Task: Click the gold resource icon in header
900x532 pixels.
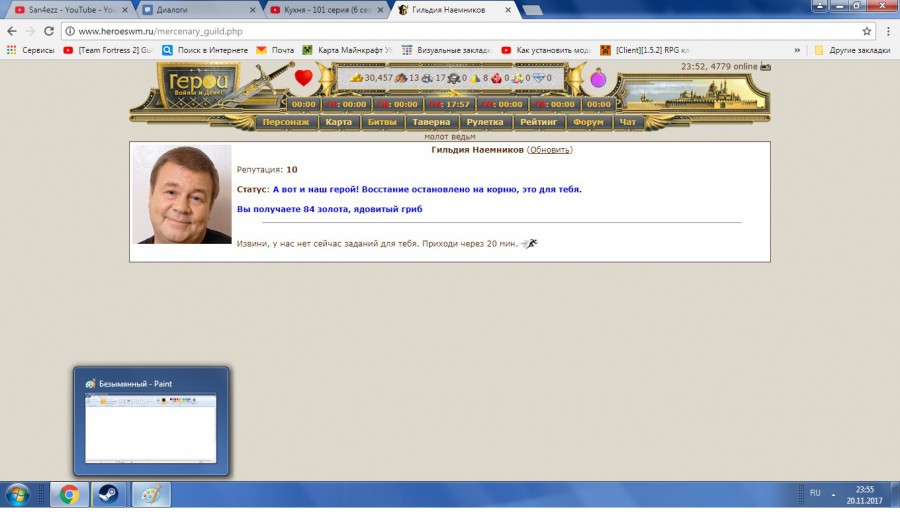Action: 356,77
